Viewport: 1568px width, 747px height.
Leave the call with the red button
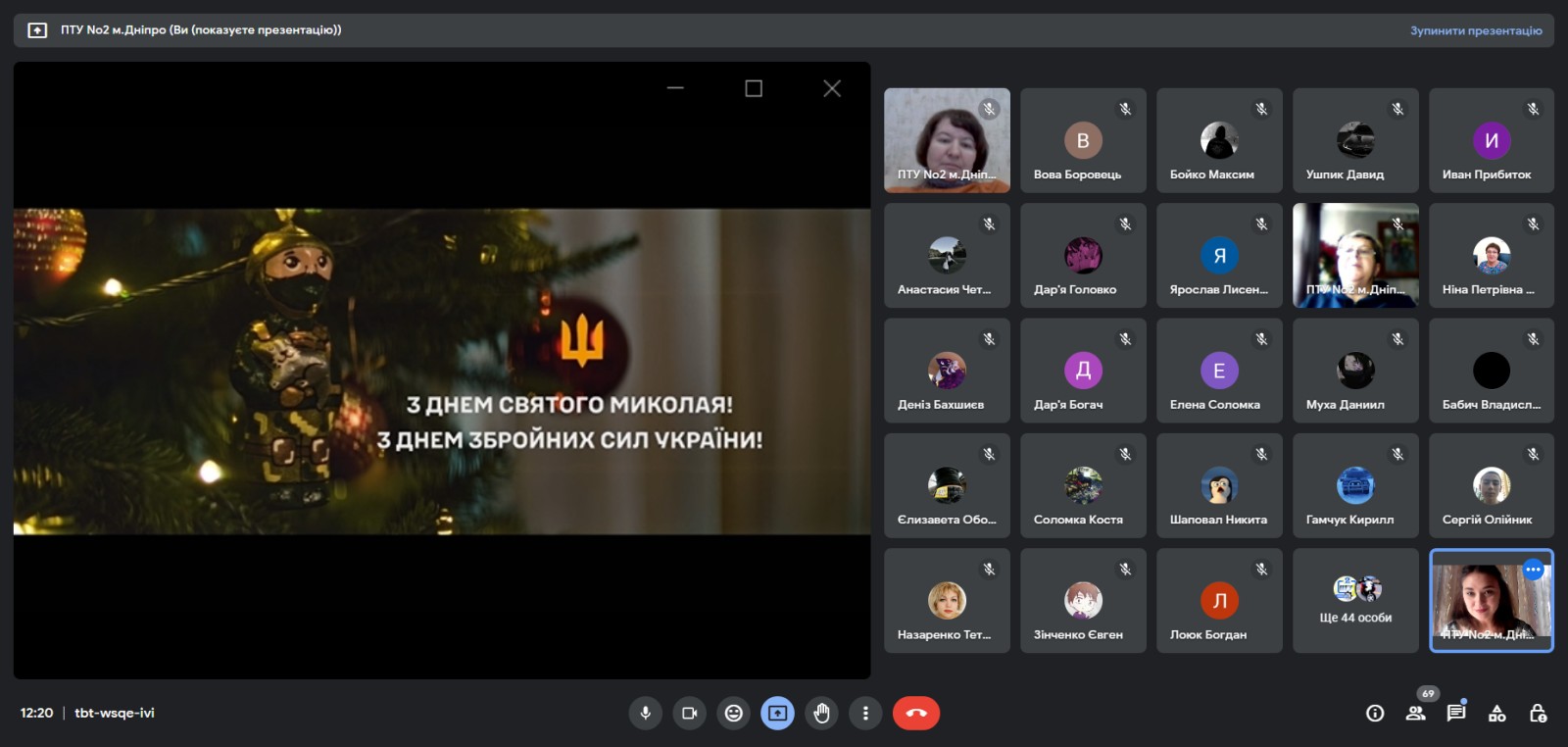pos(916,714)
